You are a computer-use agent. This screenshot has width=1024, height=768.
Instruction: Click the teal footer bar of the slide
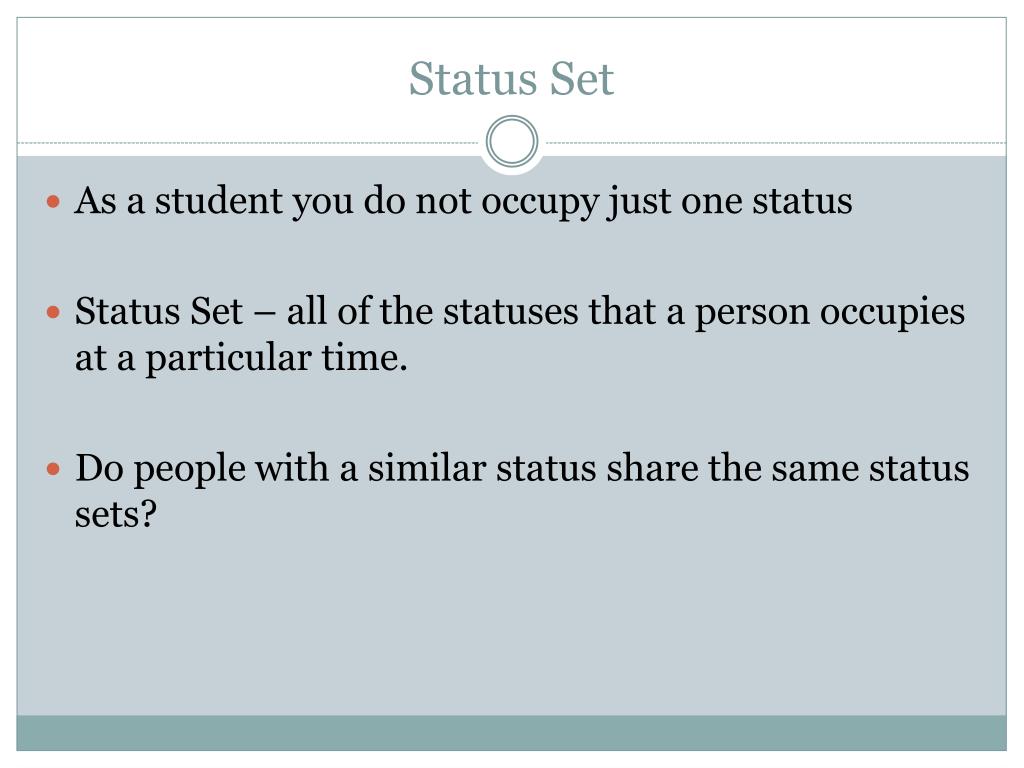click(511, 733)
